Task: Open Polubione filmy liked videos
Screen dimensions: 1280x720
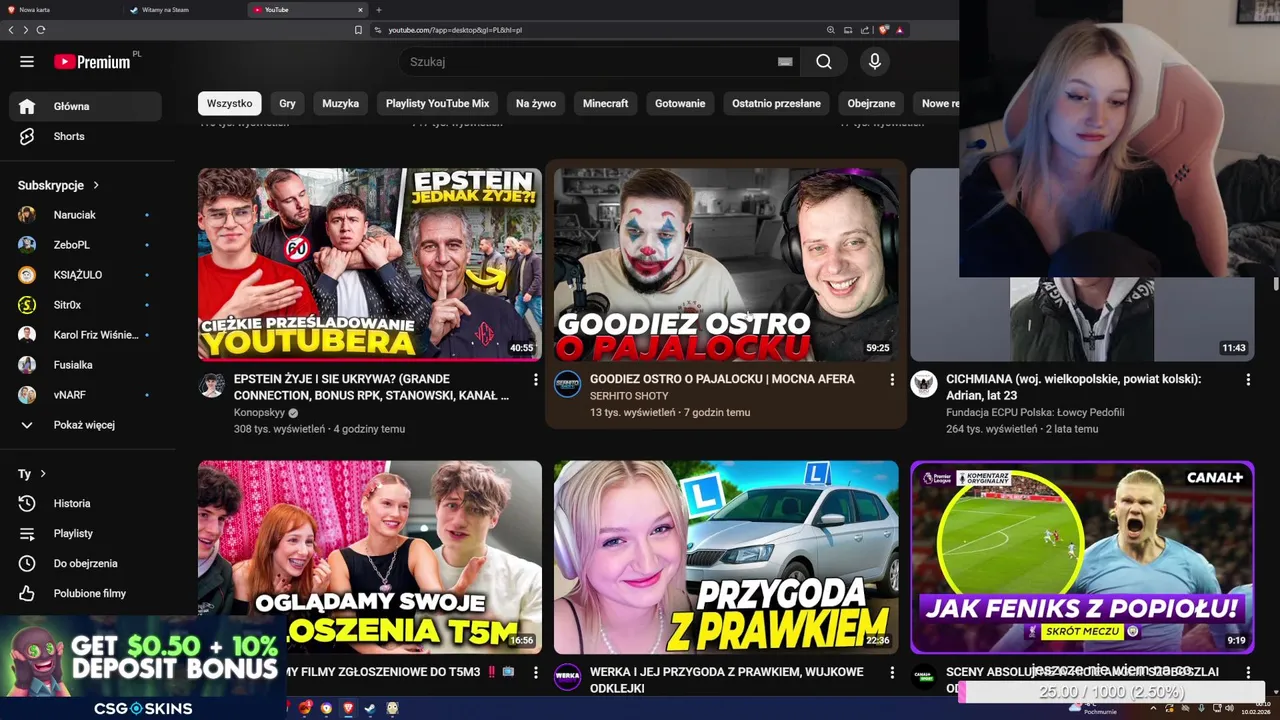Action: tap(85, 593)
